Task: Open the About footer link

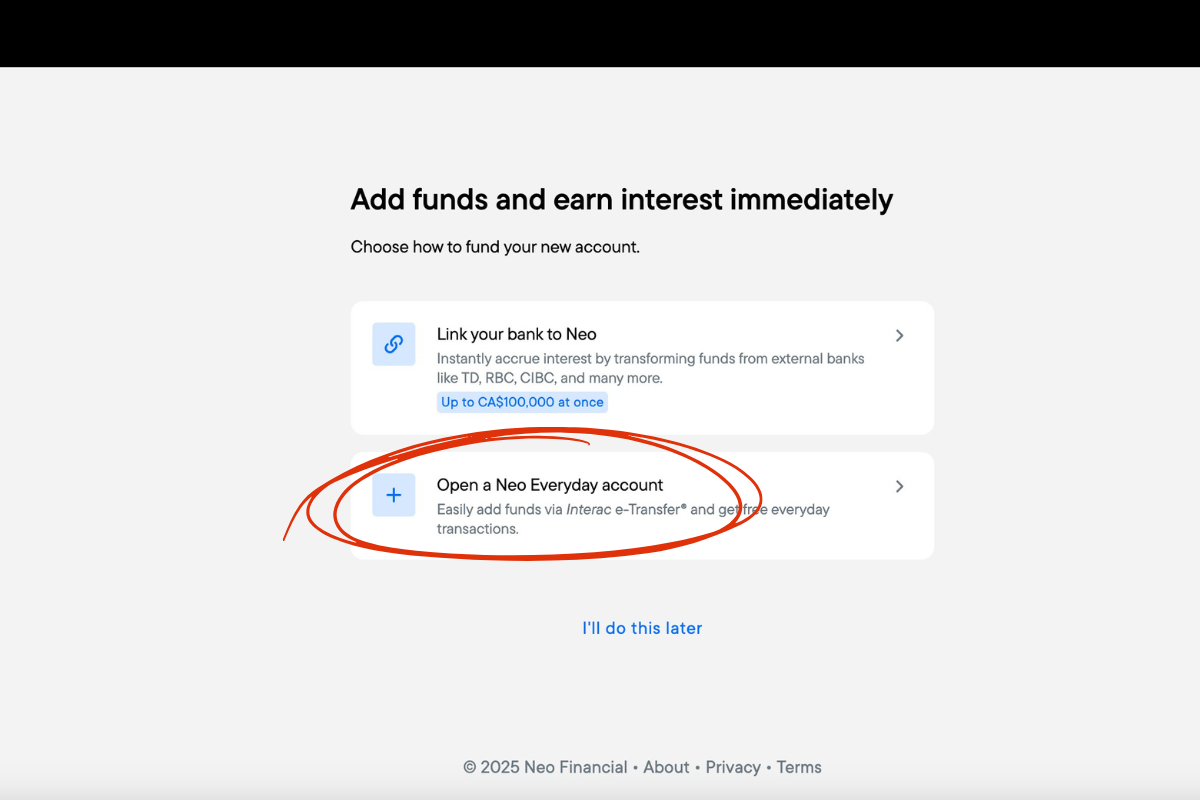Action: pos(666,767)
